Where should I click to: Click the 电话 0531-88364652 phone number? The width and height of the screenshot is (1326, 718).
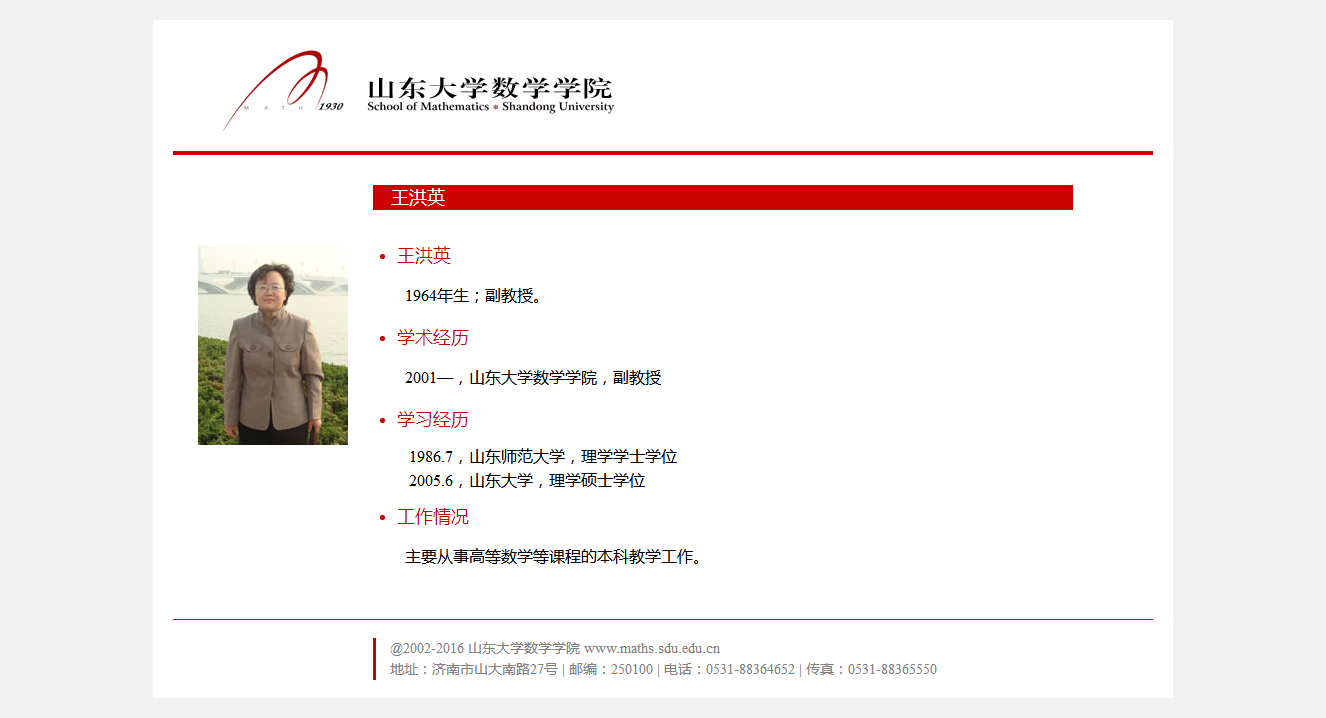click(x=729, y=670)
